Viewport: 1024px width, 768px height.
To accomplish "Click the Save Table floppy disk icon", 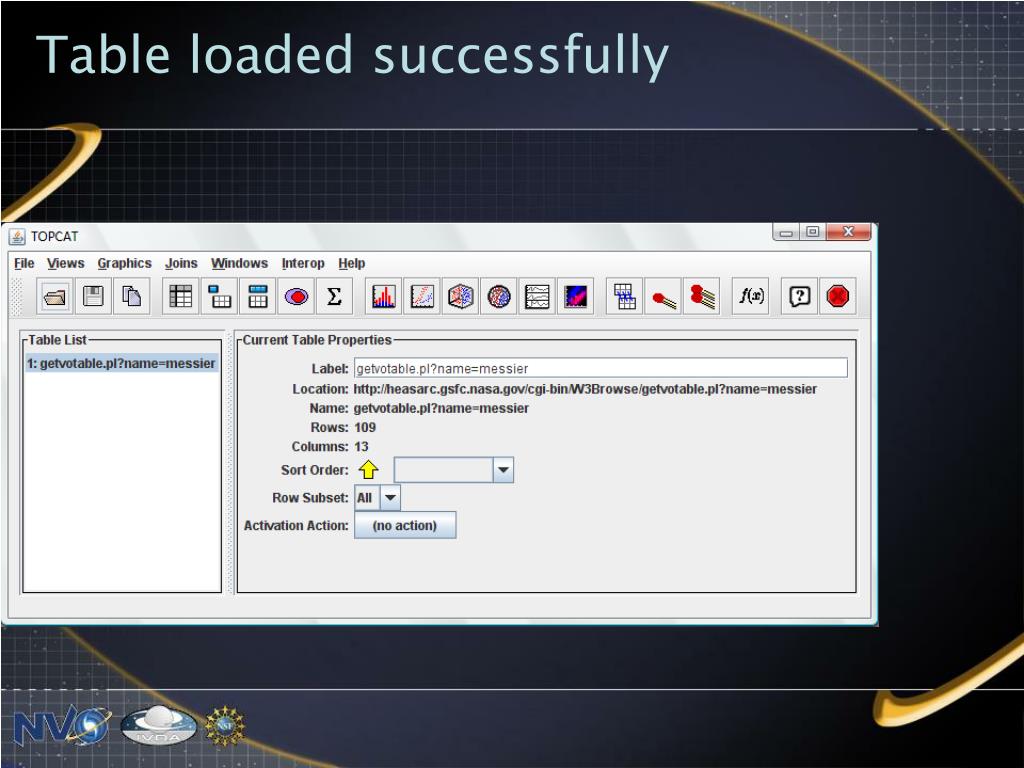I will click(93, 297).
